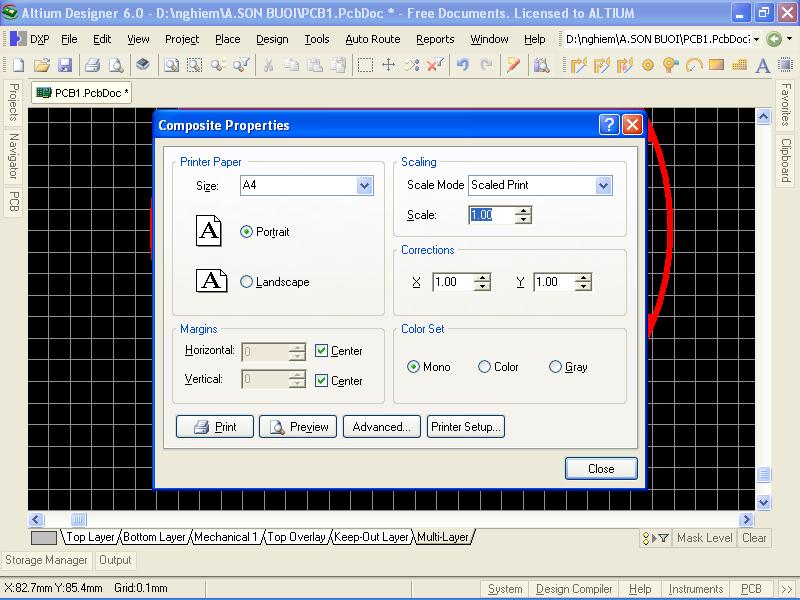Increase the Scale value with up arrow
Image resolution: width=800 pixels, height=600 pixels.
point(523,210)
